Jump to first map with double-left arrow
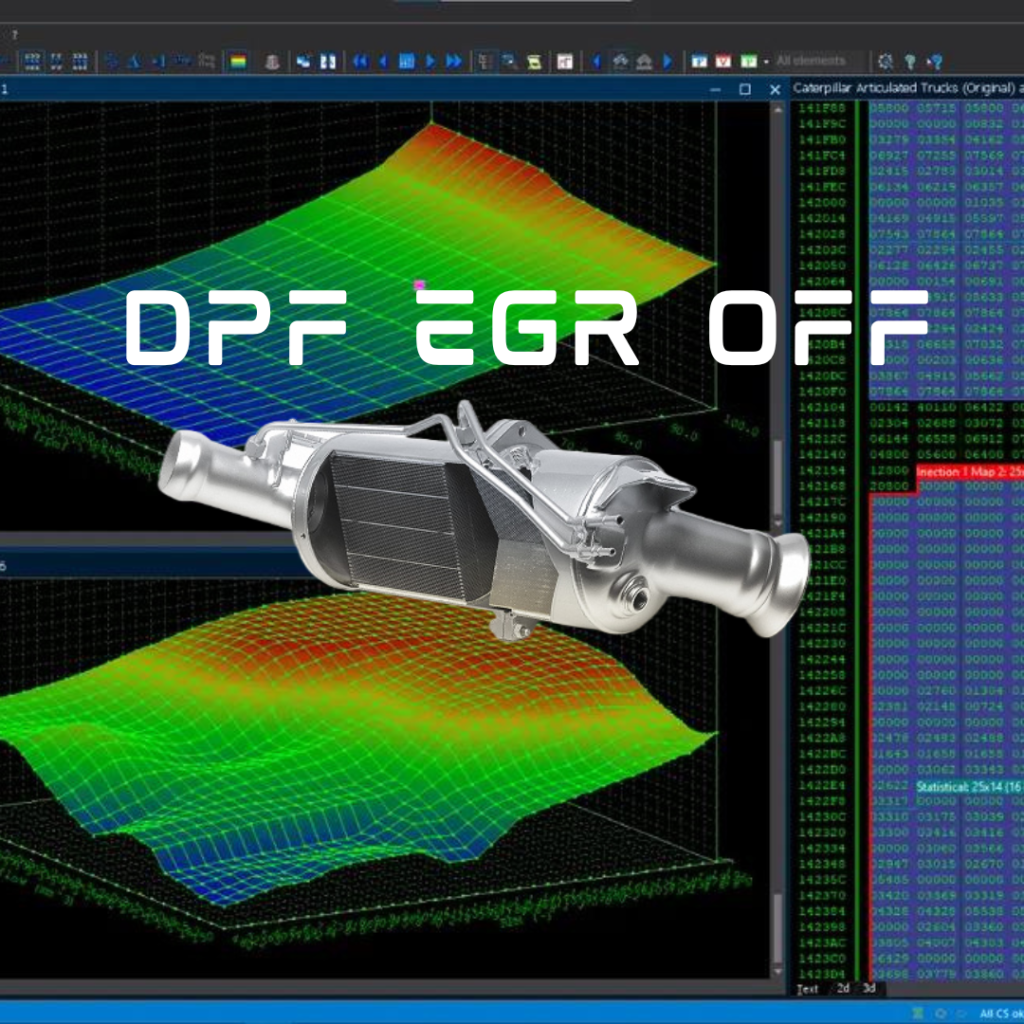This screenshot has height=1024, width=1024. coord(361,61)
